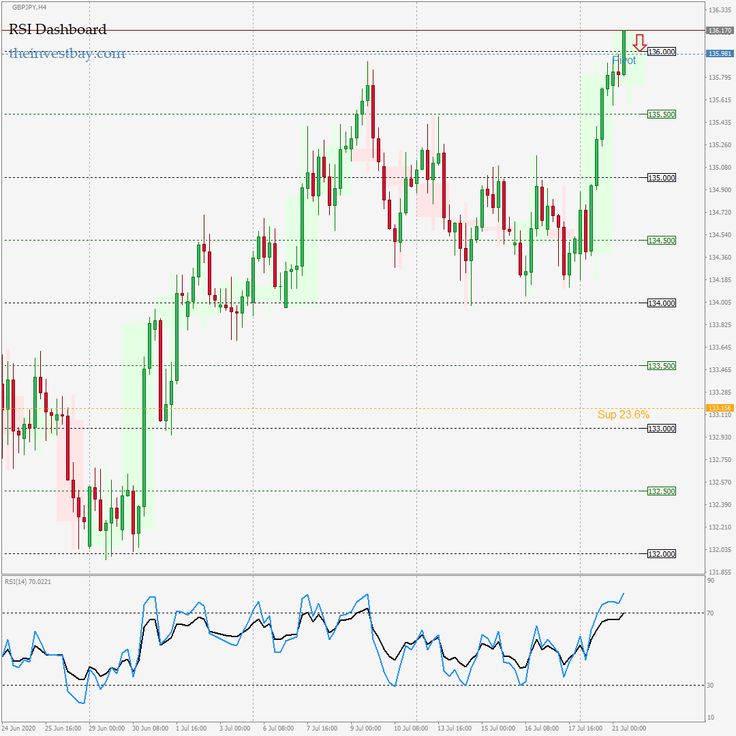Click the 7 Jul 16:00 time label
The height and width of the screenshot is (736, 736).
[322, 728]
